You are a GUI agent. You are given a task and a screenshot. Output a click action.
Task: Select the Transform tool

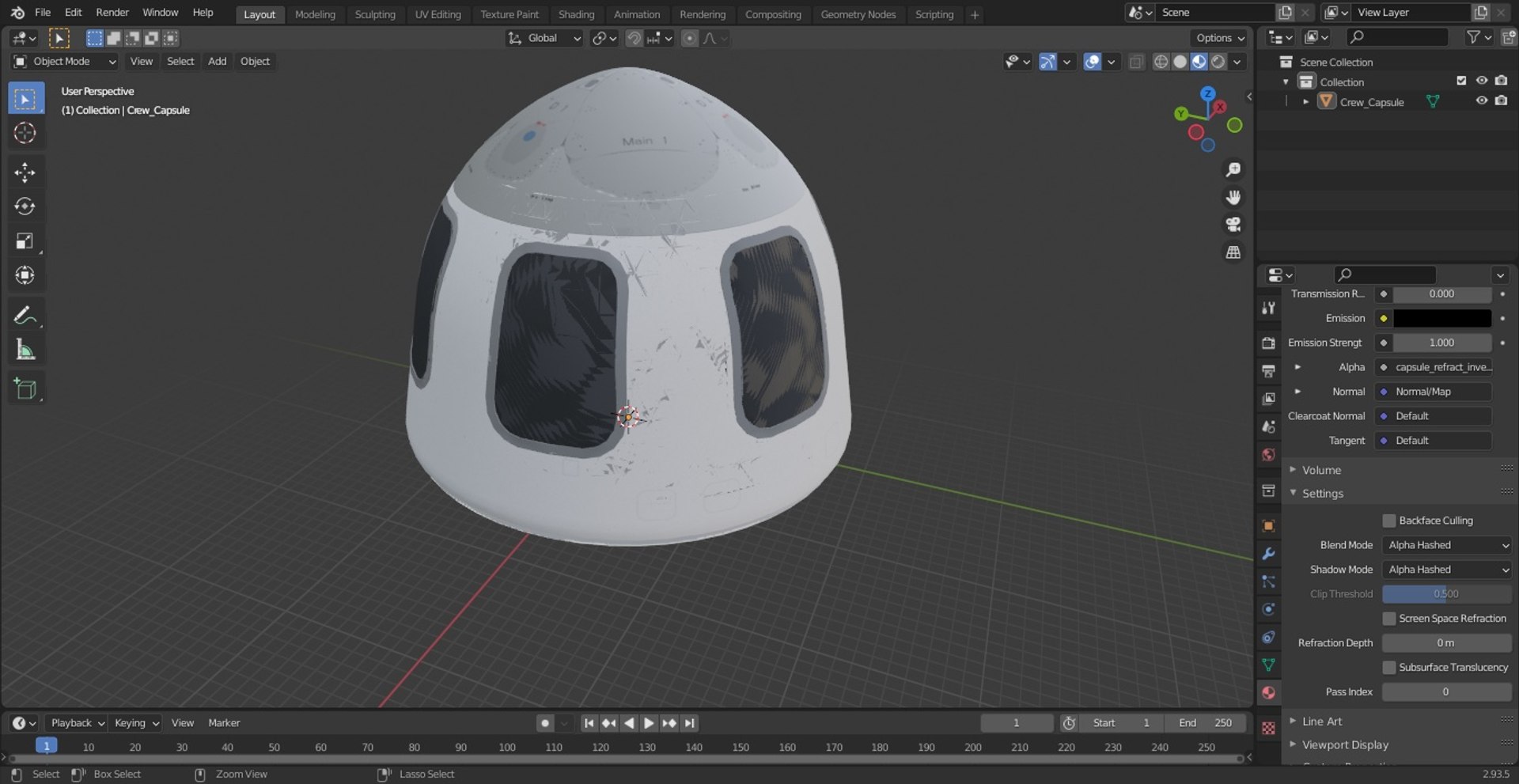(25, 275)
